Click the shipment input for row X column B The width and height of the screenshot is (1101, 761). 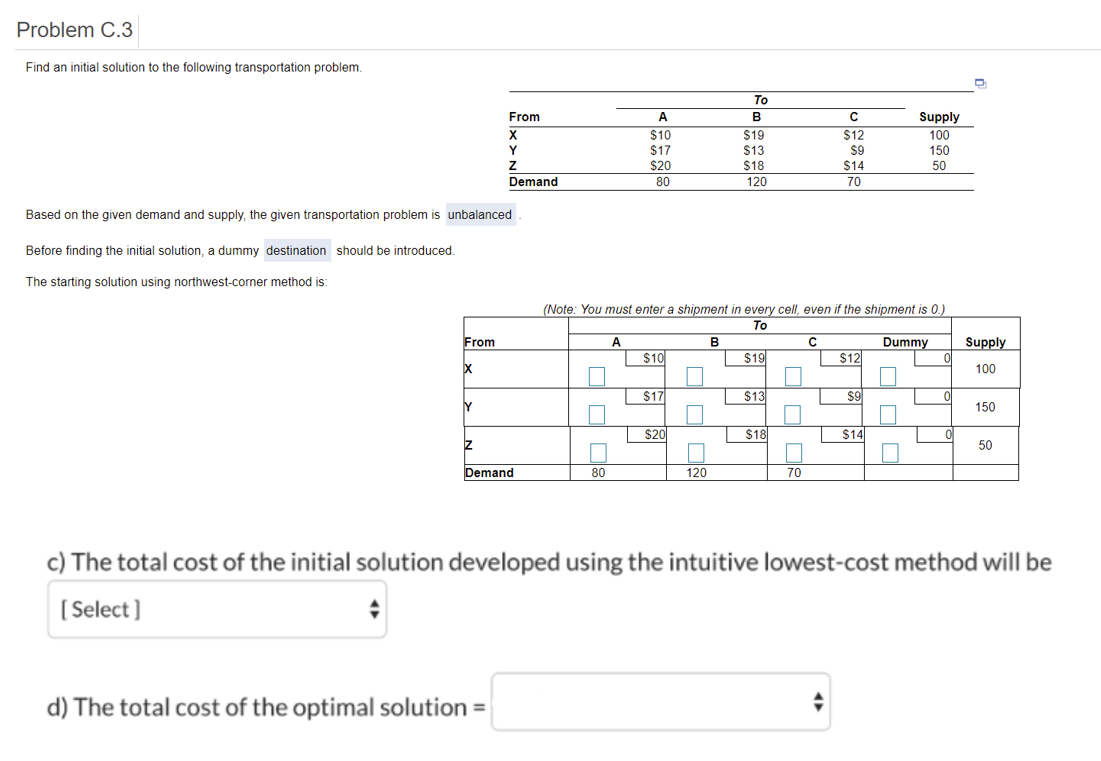[x=693, y=376]
